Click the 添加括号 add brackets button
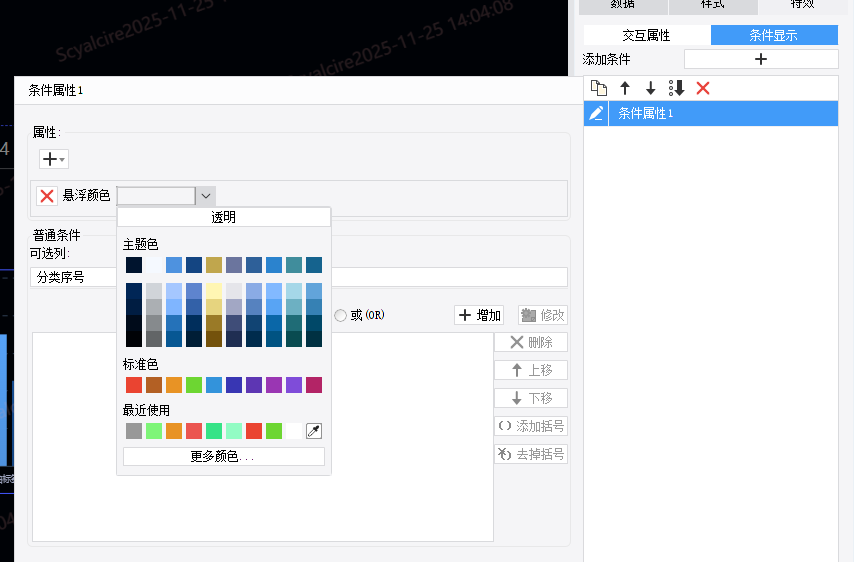 (531, 426)
